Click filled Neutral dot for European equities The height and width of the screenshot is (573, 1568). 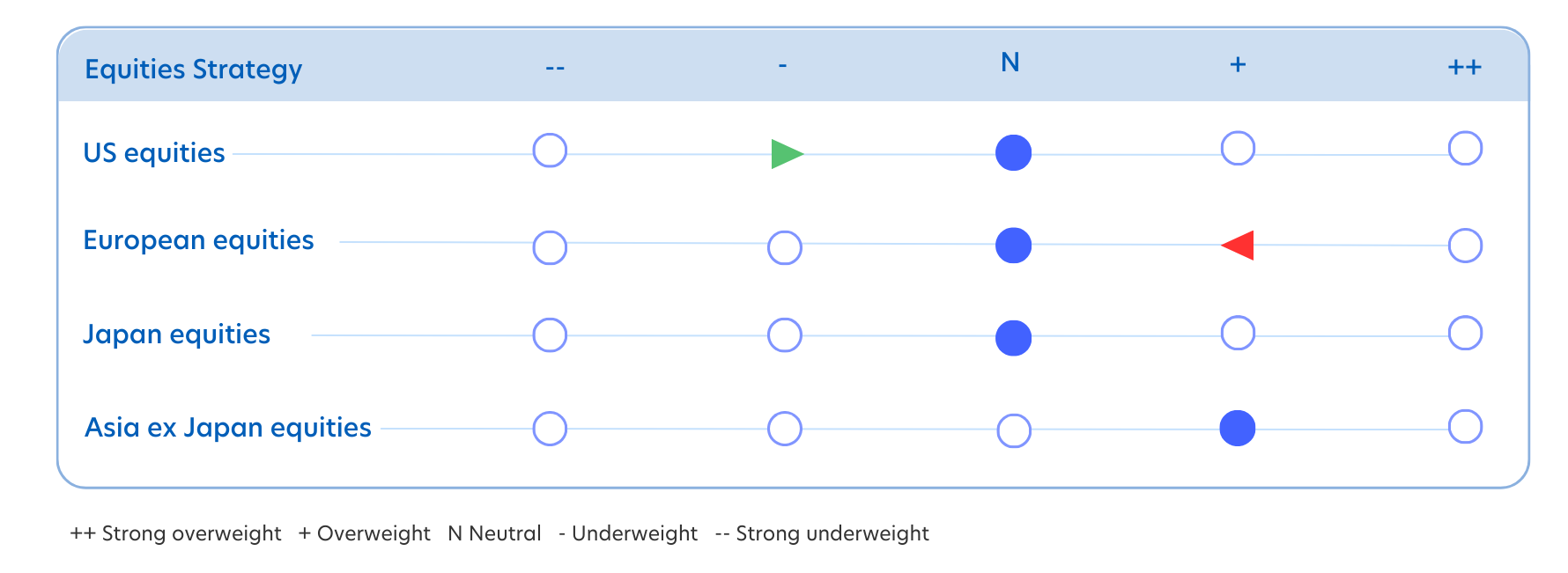(x=1013, y=246)
